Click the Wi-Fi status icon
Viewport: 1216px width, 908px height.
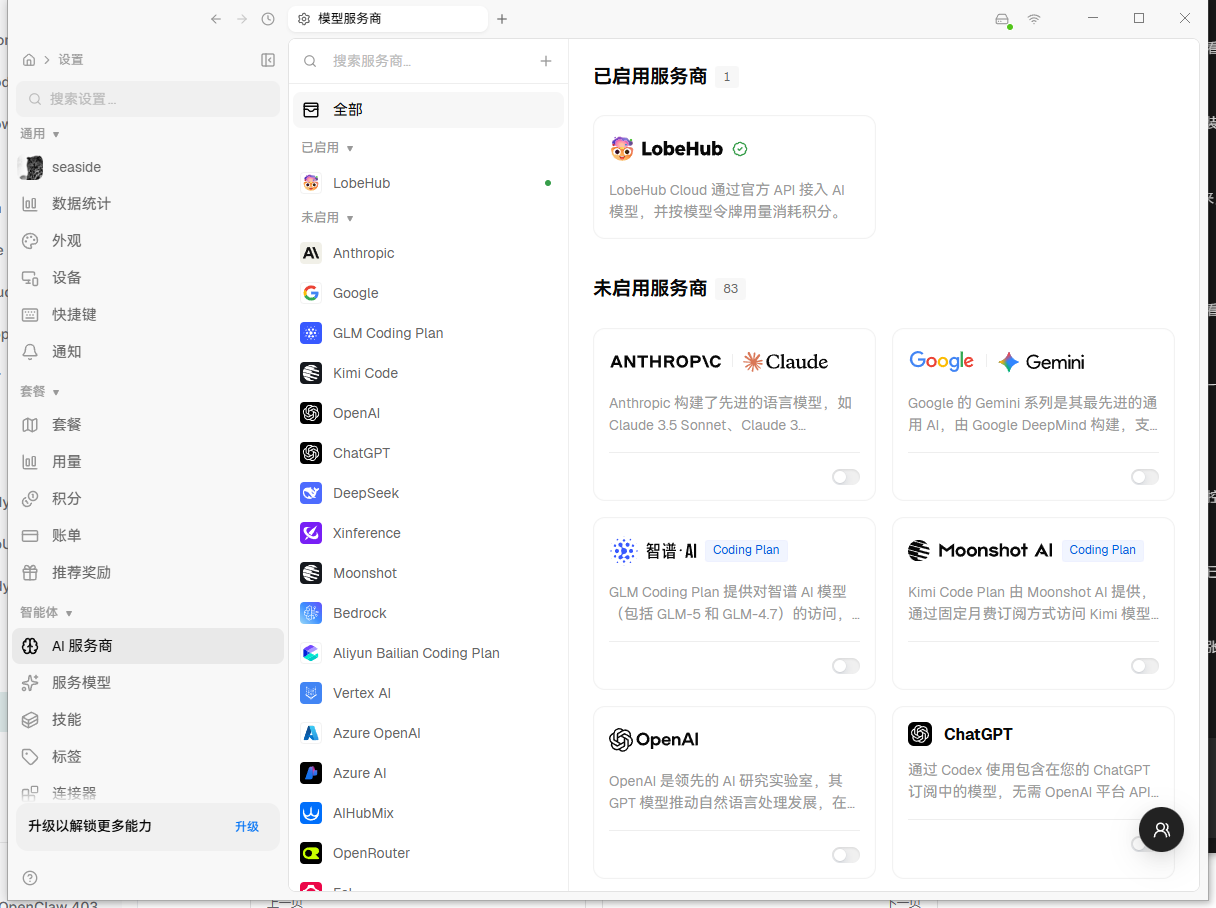click(x=1034, y=19)
